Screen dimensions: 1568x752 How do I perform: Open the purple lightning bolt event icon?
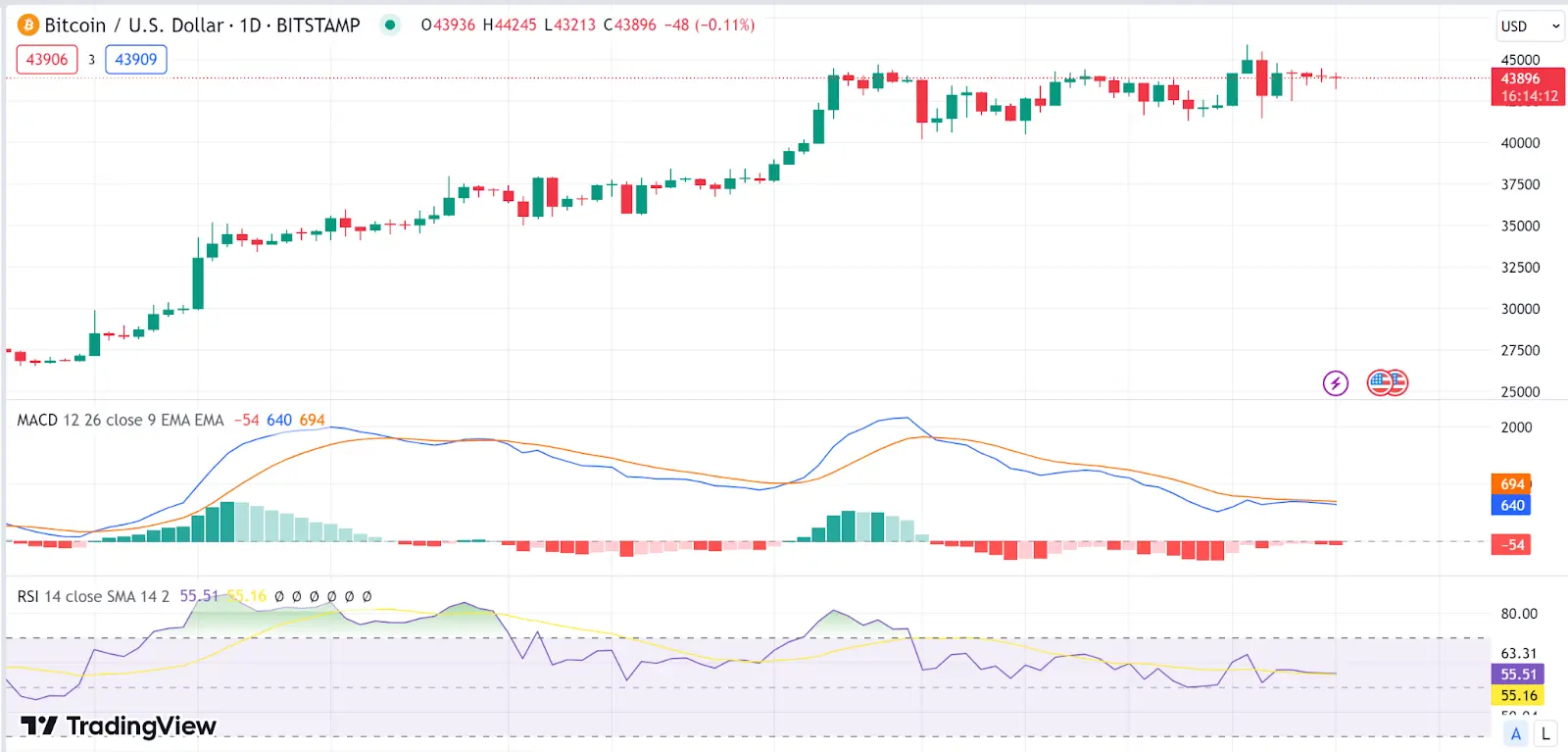point(1336,382)
